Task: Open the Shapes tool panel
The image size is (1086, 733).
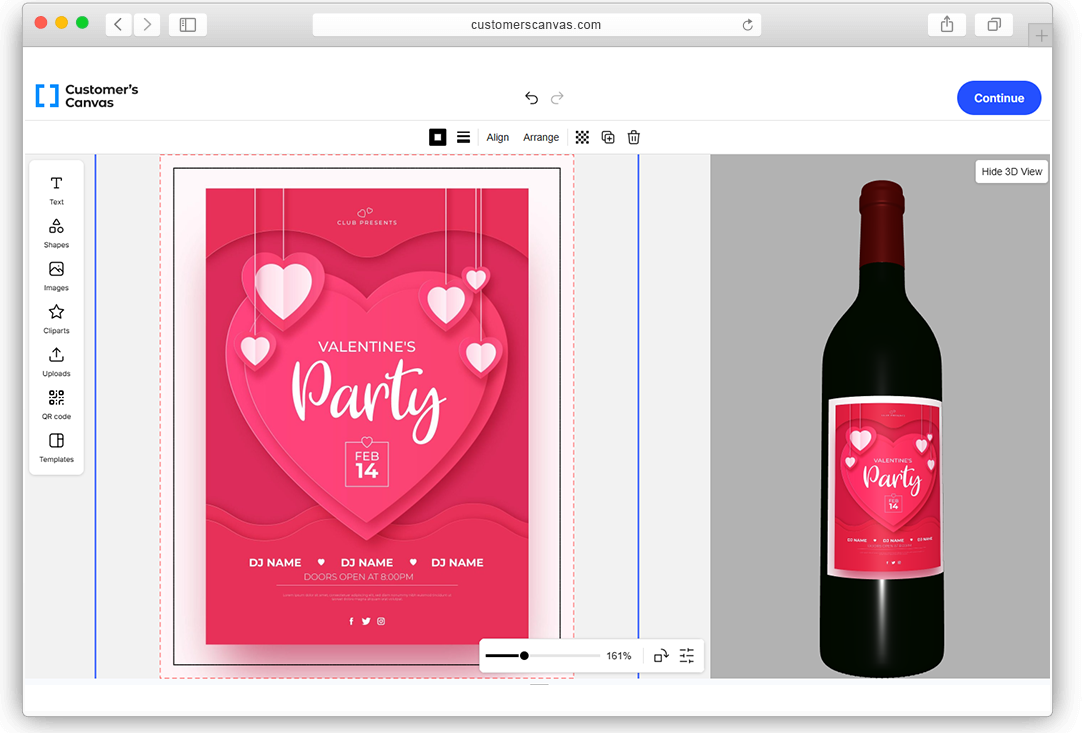Action: [x=56, y=231]
